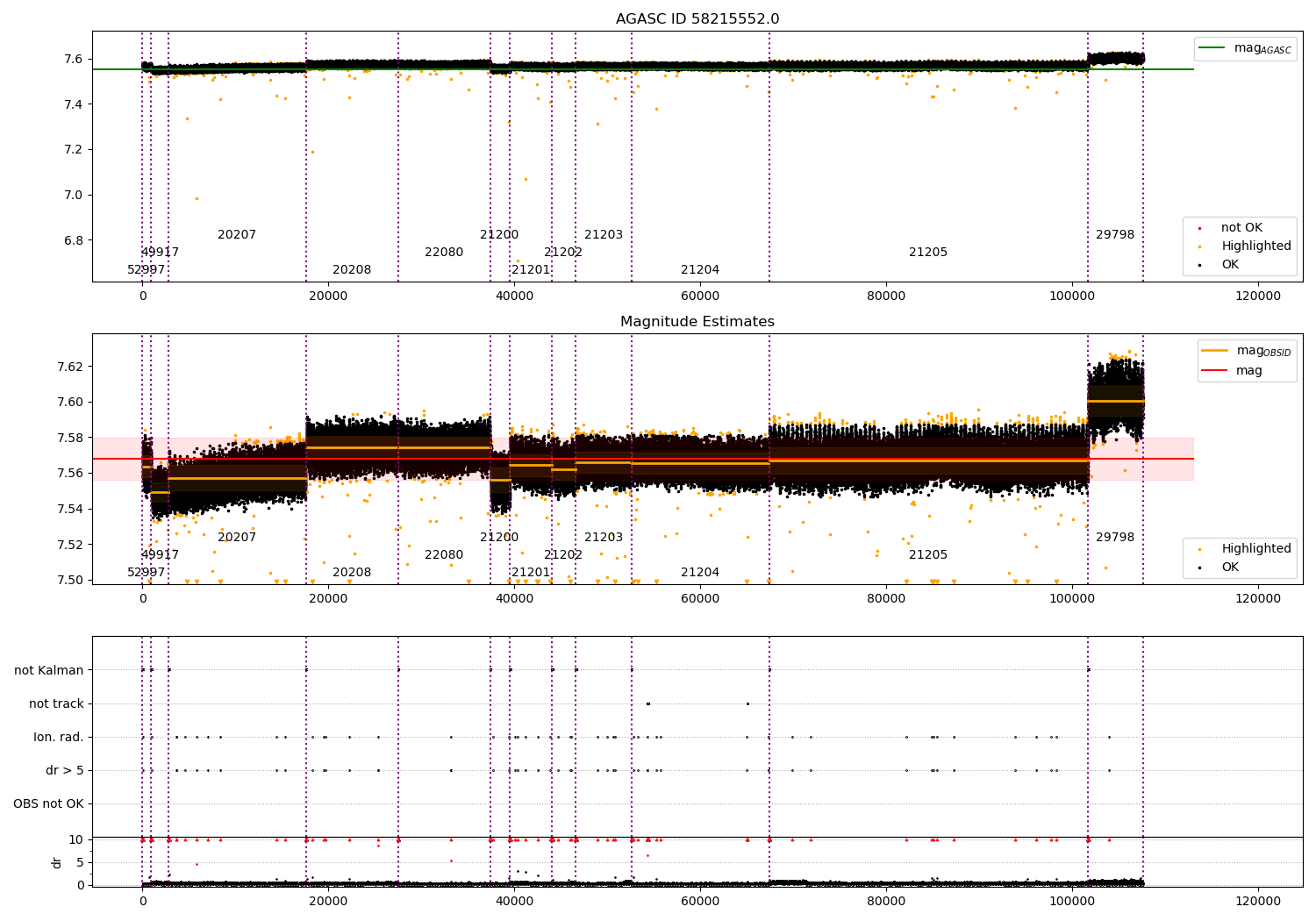This screenshot has width=1316, height=921.
Task: Click the rotated 'dr' y-axis label
Action: 57,862
